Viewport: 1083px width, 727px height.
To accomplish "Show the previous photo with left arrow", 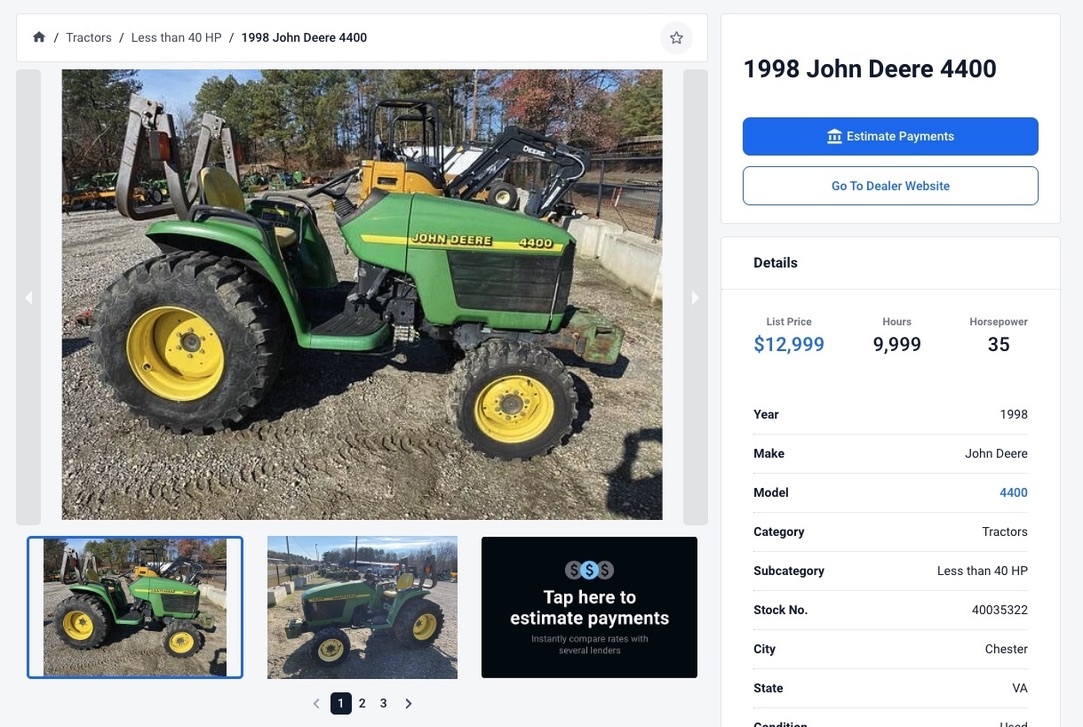I will [28, 298].
